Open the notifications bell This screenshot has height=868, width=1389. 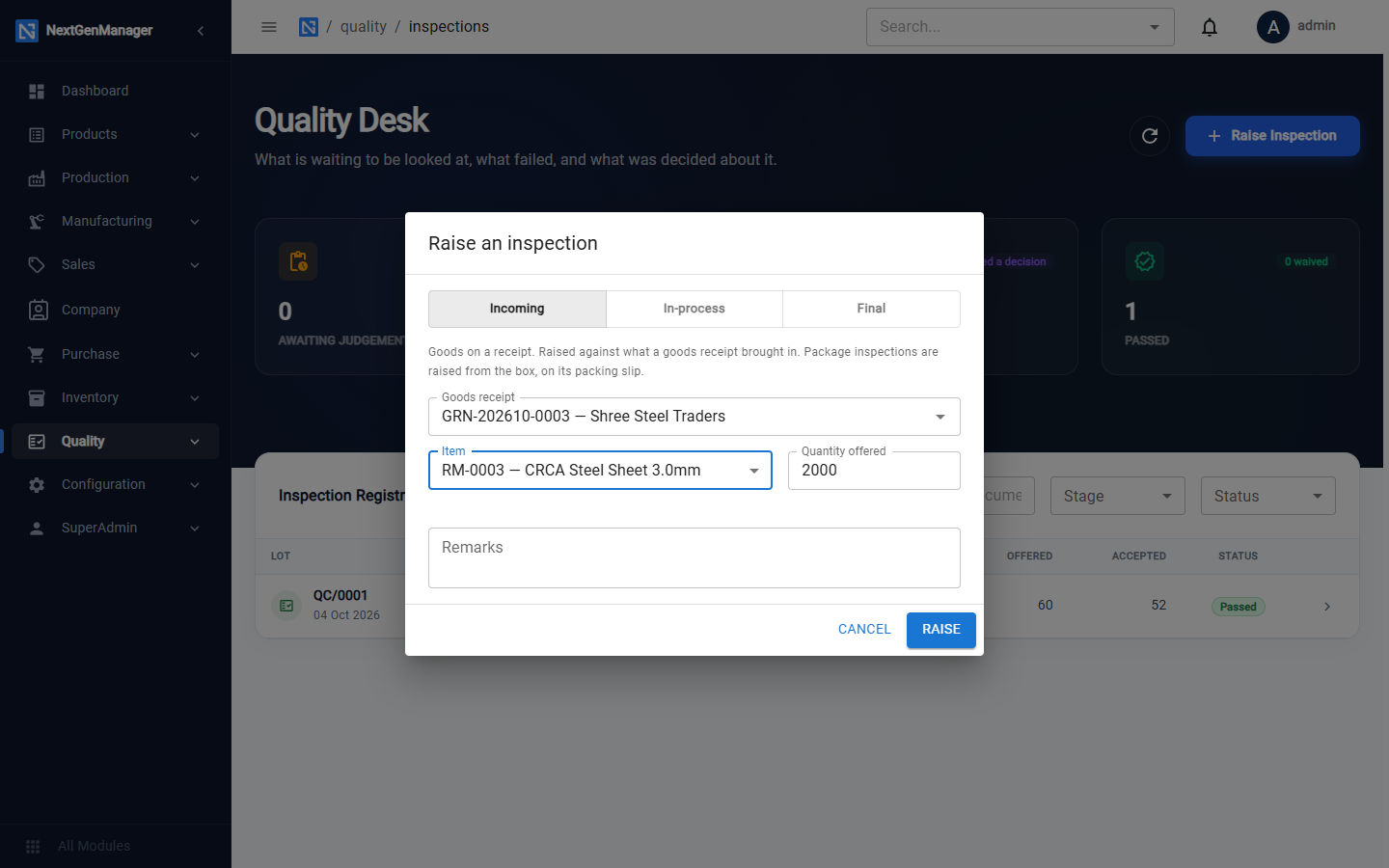pos(1210,27)
